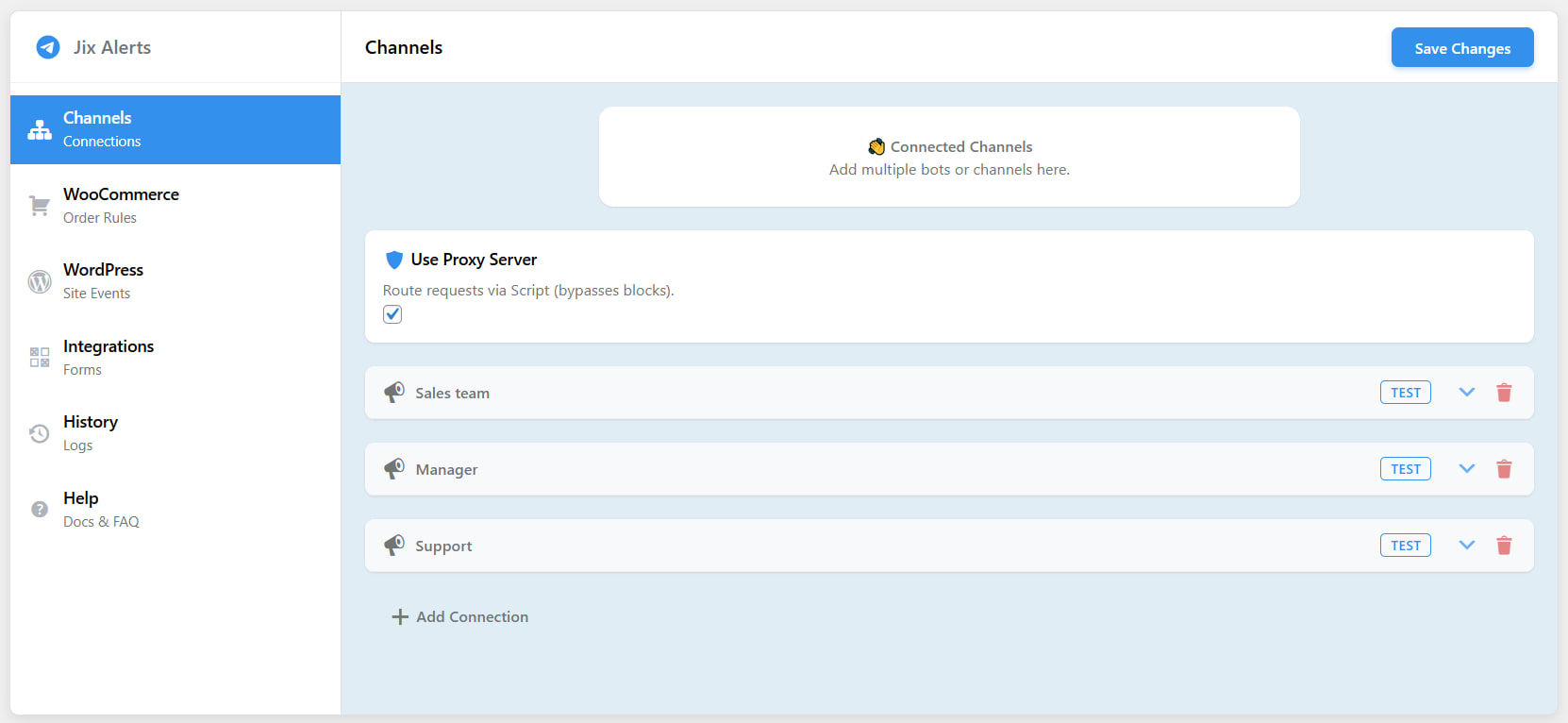Click the megaphone icon on Support row
This screenshot has width=1568, height=723.
tap(394, 546)
